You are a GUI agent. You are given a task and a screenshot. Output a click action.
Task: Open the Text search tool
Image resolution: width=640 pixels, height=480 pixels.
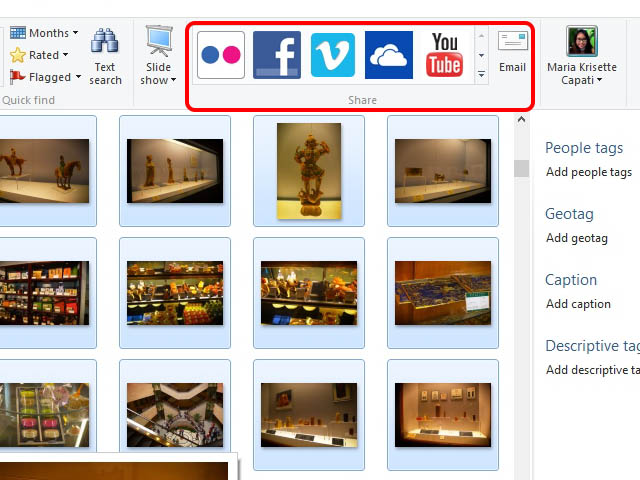click(105, 56)
